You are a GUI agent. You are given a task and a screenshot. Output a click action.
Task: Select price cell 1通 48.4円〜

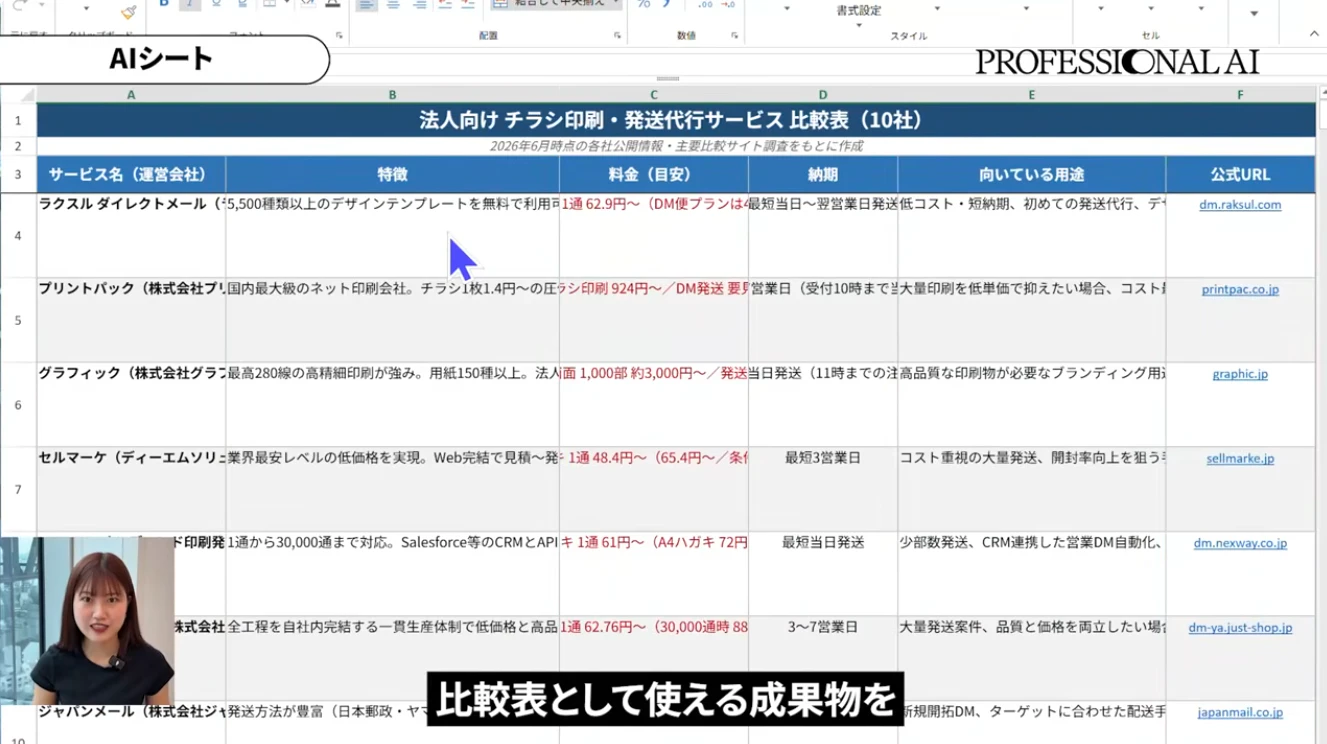(x=654, y=489)
